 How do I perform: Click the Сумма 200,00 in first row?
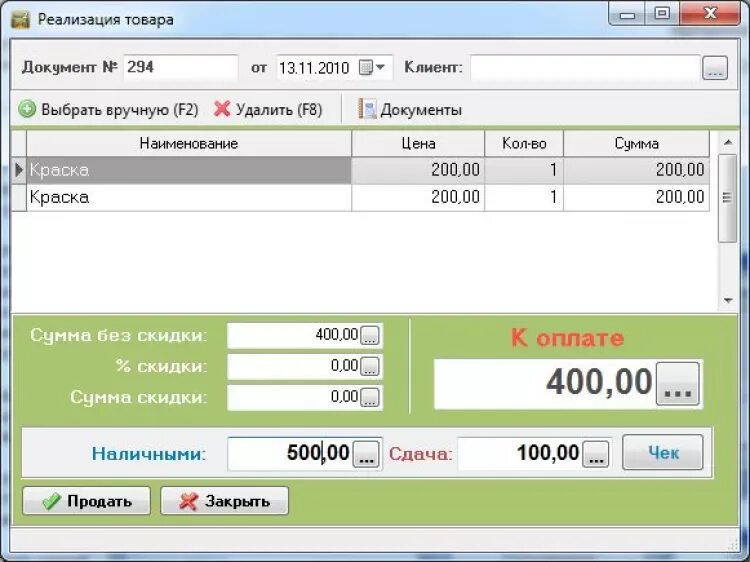[x=637, y=170]
